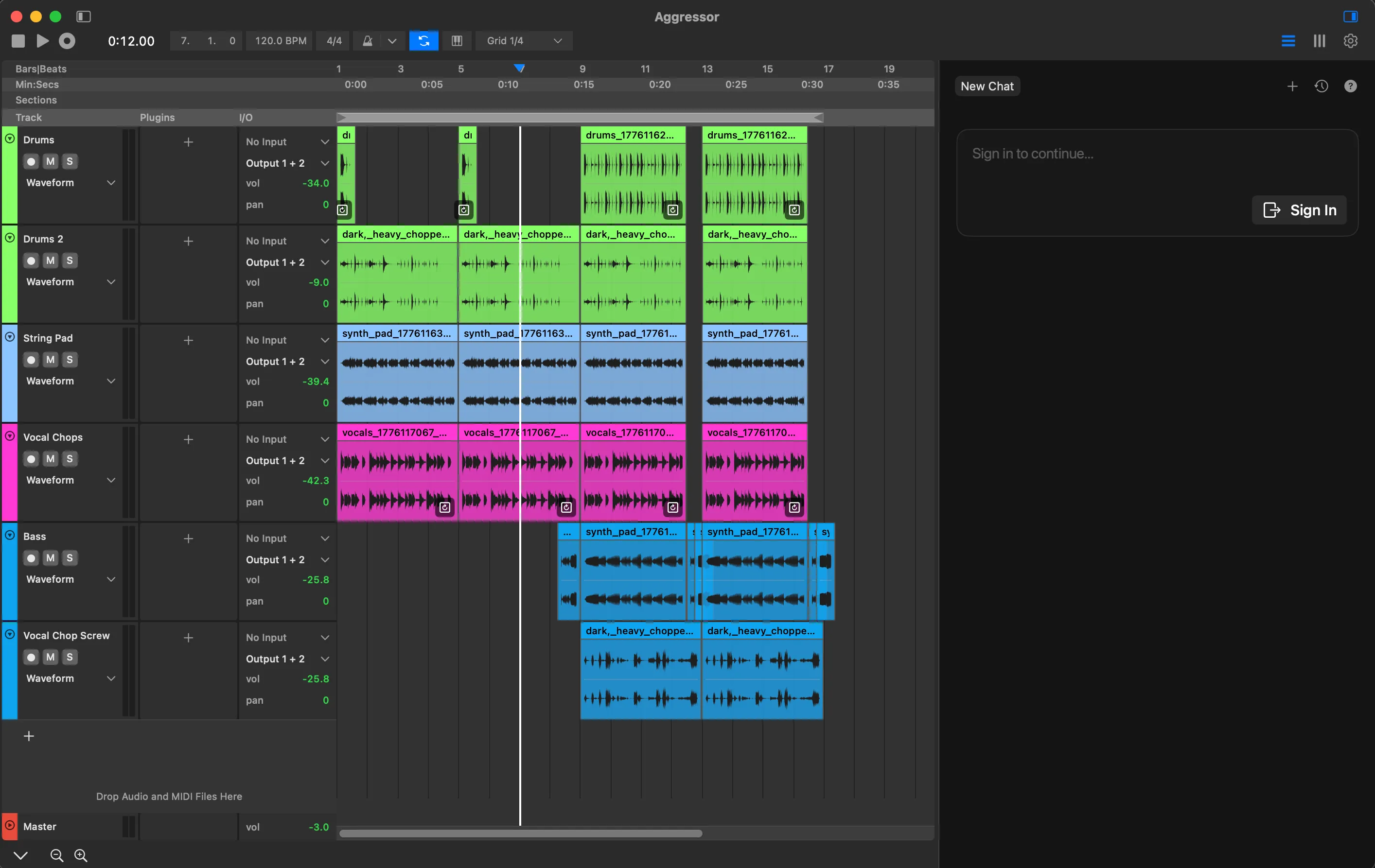Screen dimensions: 1375x868
Task: Select the Vocal Chop Screw track name
Action: pyautogui.click(x=66, y=636)
